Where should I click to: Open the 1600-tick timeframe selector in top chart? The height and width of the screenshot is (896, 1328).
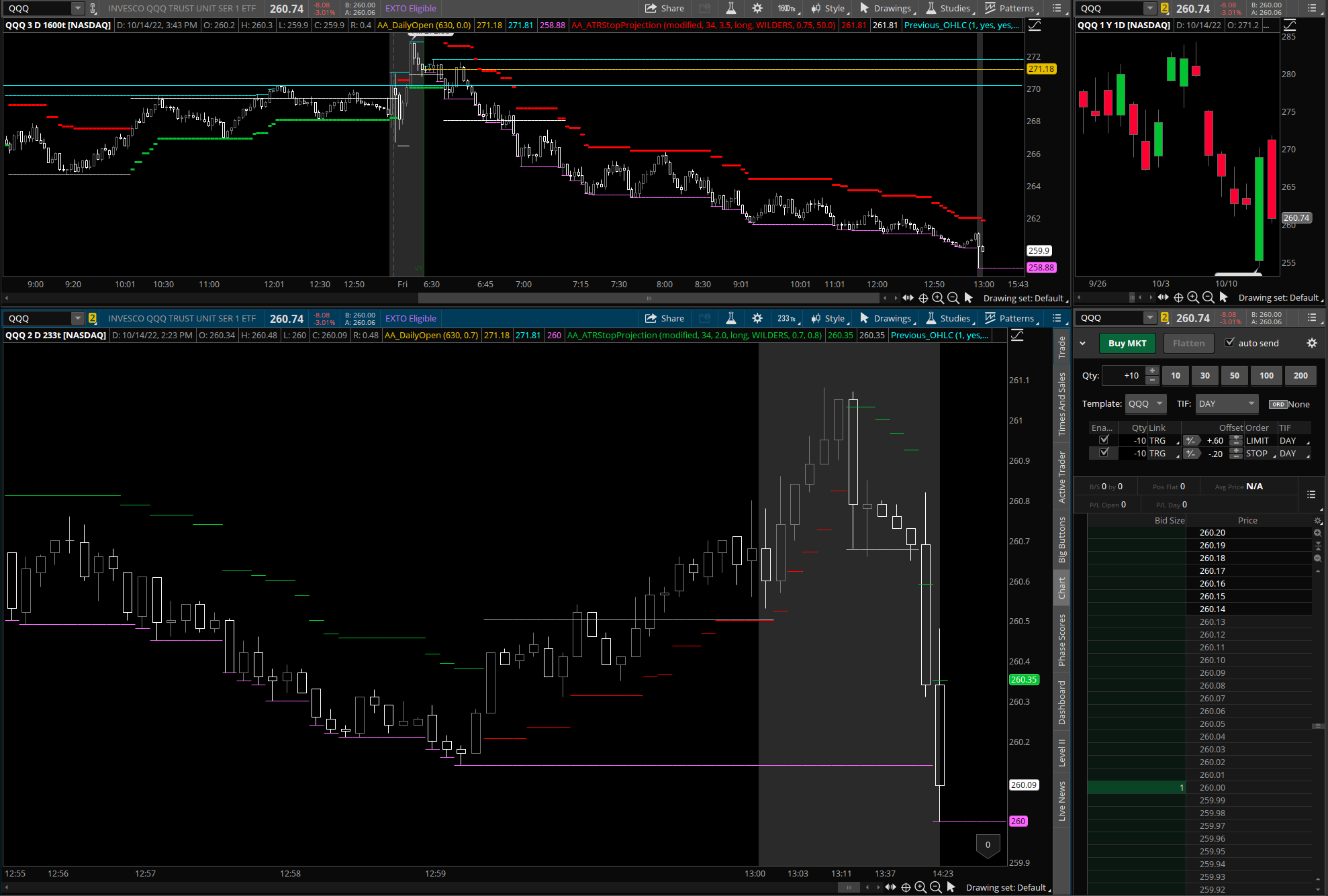(x=787, y=8)
